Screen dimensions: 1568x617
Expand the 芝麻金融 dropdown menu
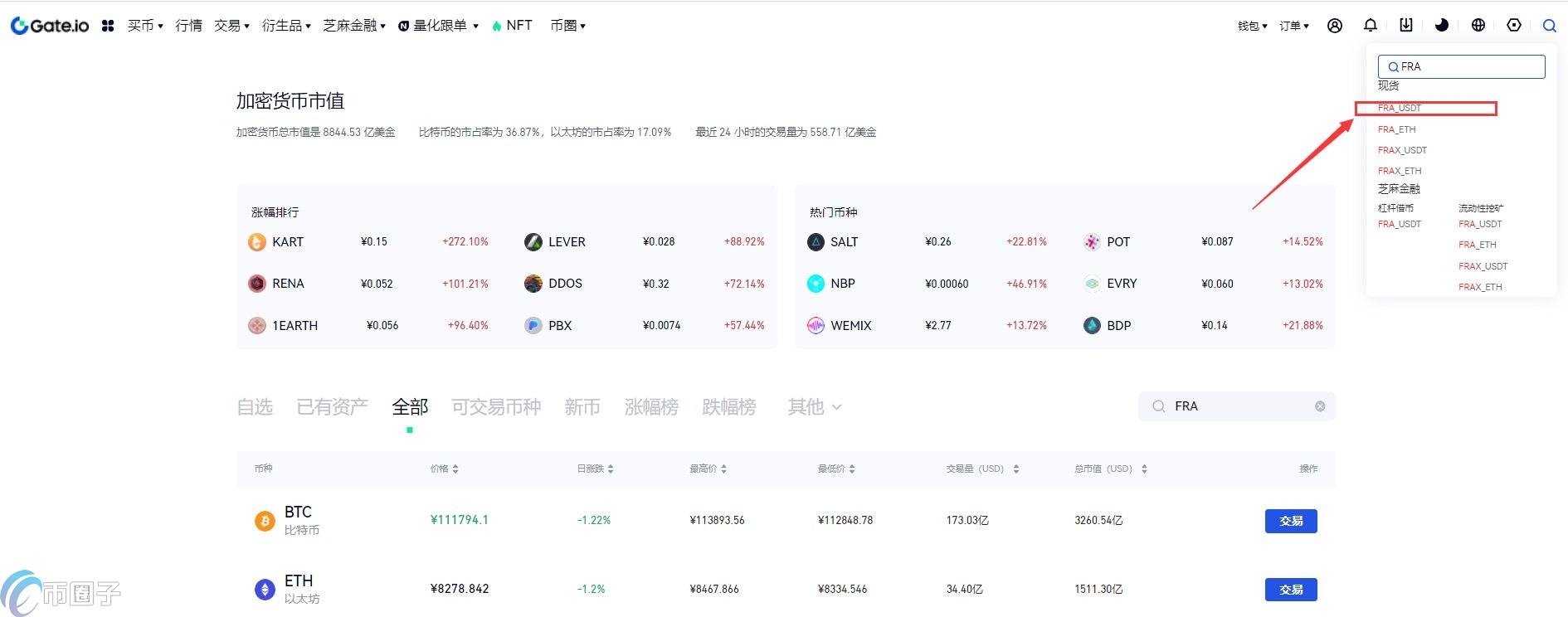[x=354, y=26]
